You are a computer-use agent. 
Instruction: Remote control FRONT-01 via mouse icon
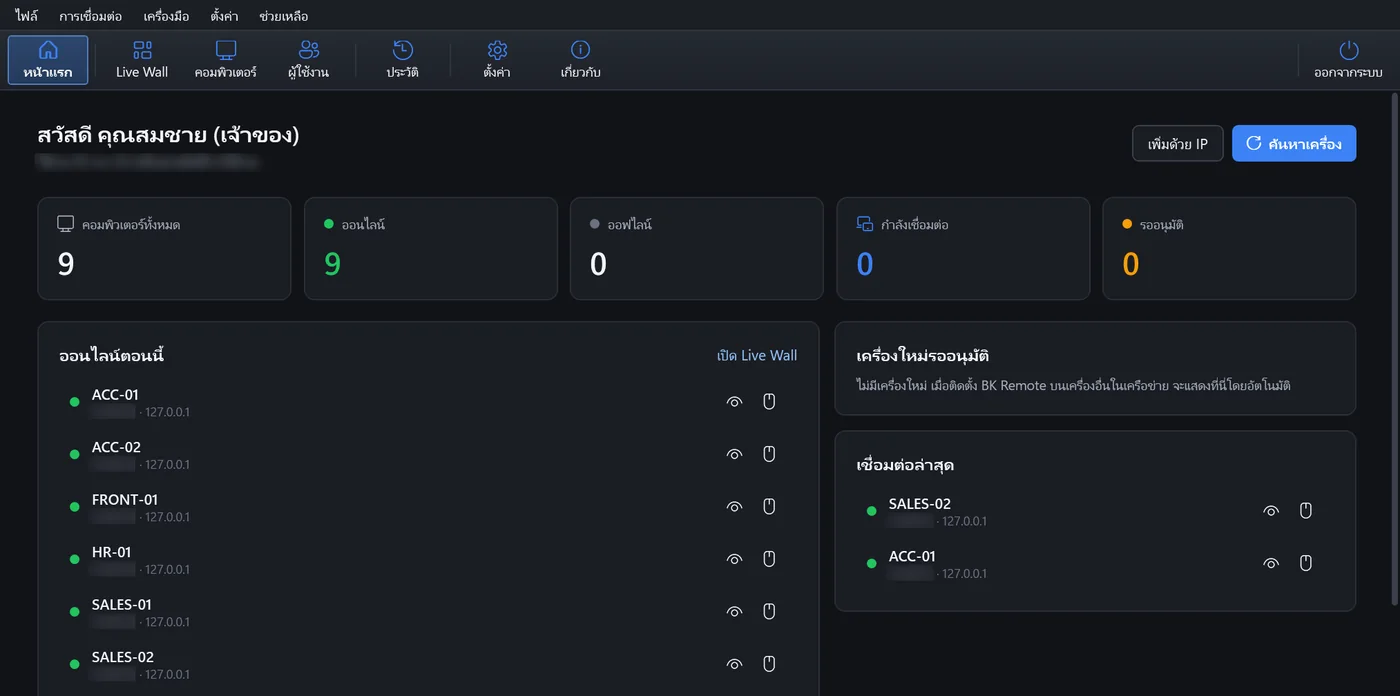(769, 507)
